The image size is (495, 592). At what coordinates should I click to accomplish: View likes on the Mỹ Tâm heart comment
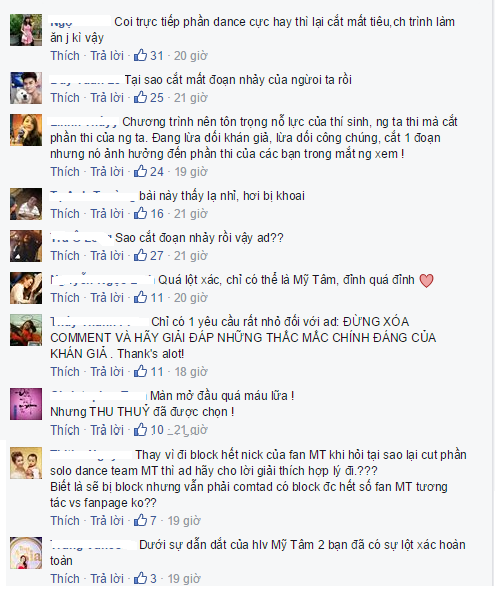(x=140, y=297)
